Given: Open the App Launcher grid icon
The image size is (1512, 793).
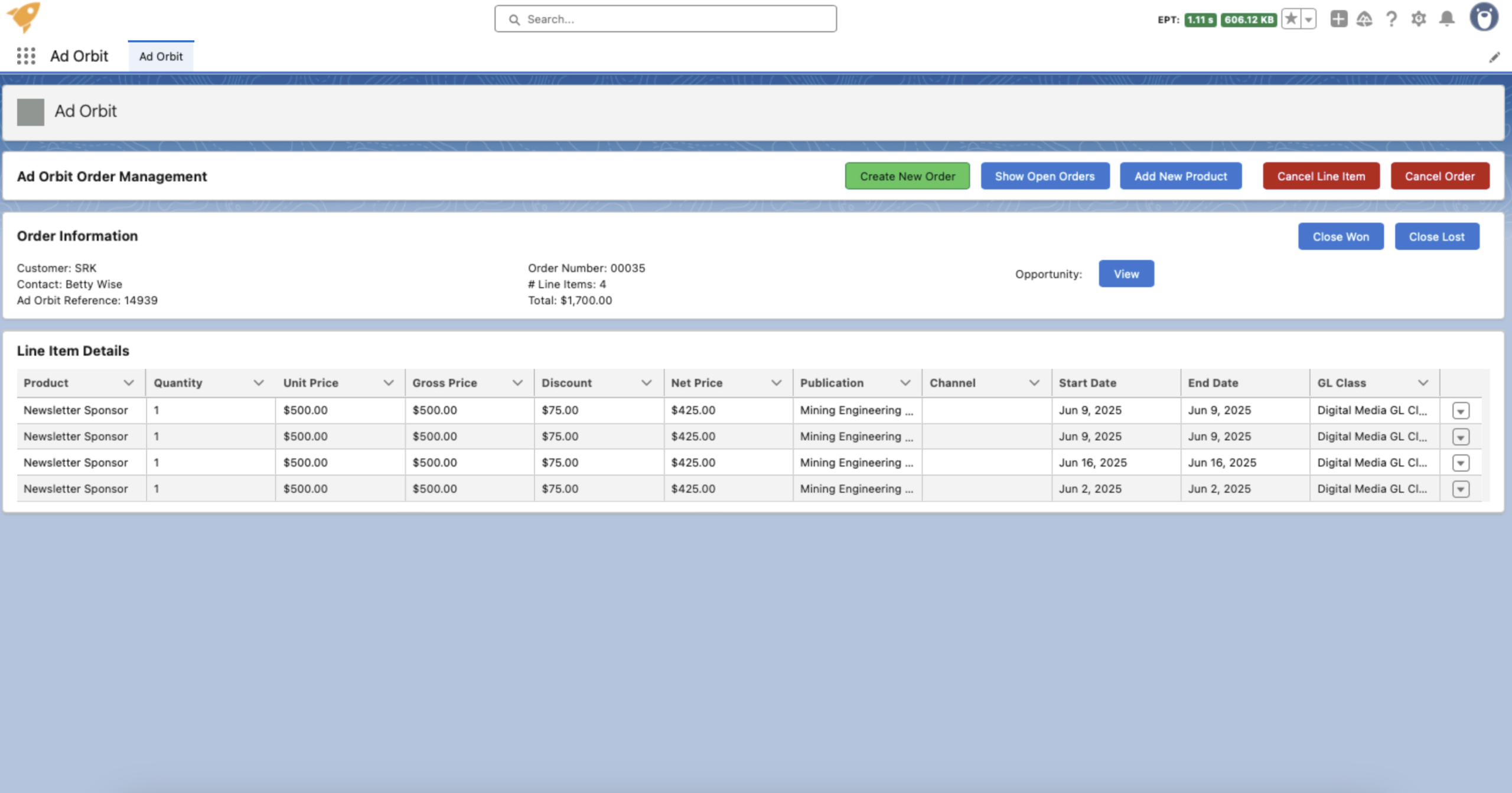Looking at the screenshot, I should pyautogui.click(x=26, y=56).
